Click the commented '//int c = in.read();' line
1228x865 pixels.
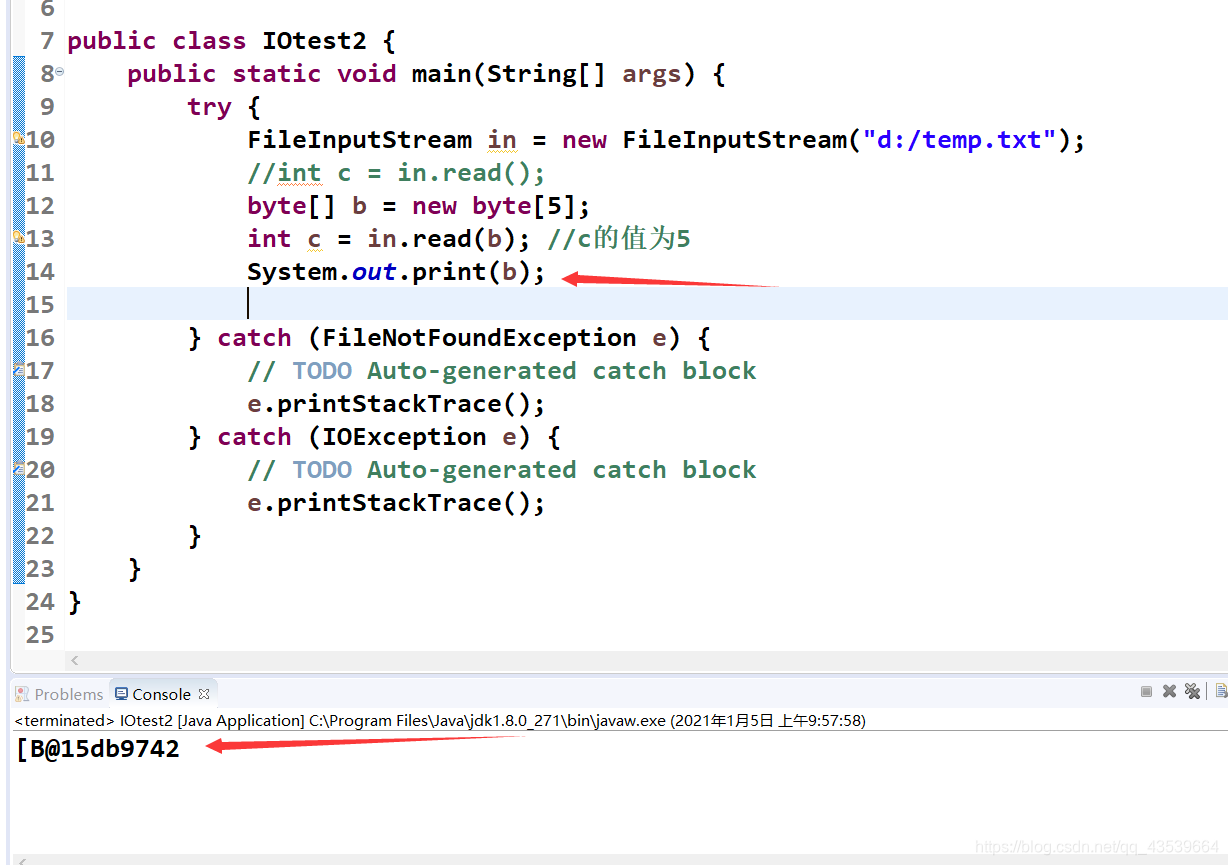396,173
